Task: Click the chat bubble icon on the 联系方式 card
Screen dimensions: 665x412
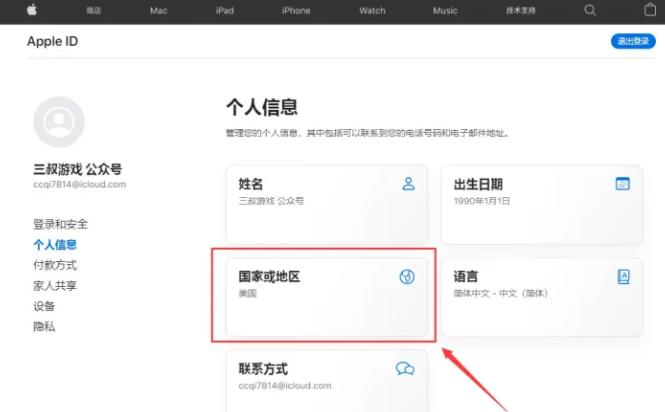Action: click(x=405, y=368)
